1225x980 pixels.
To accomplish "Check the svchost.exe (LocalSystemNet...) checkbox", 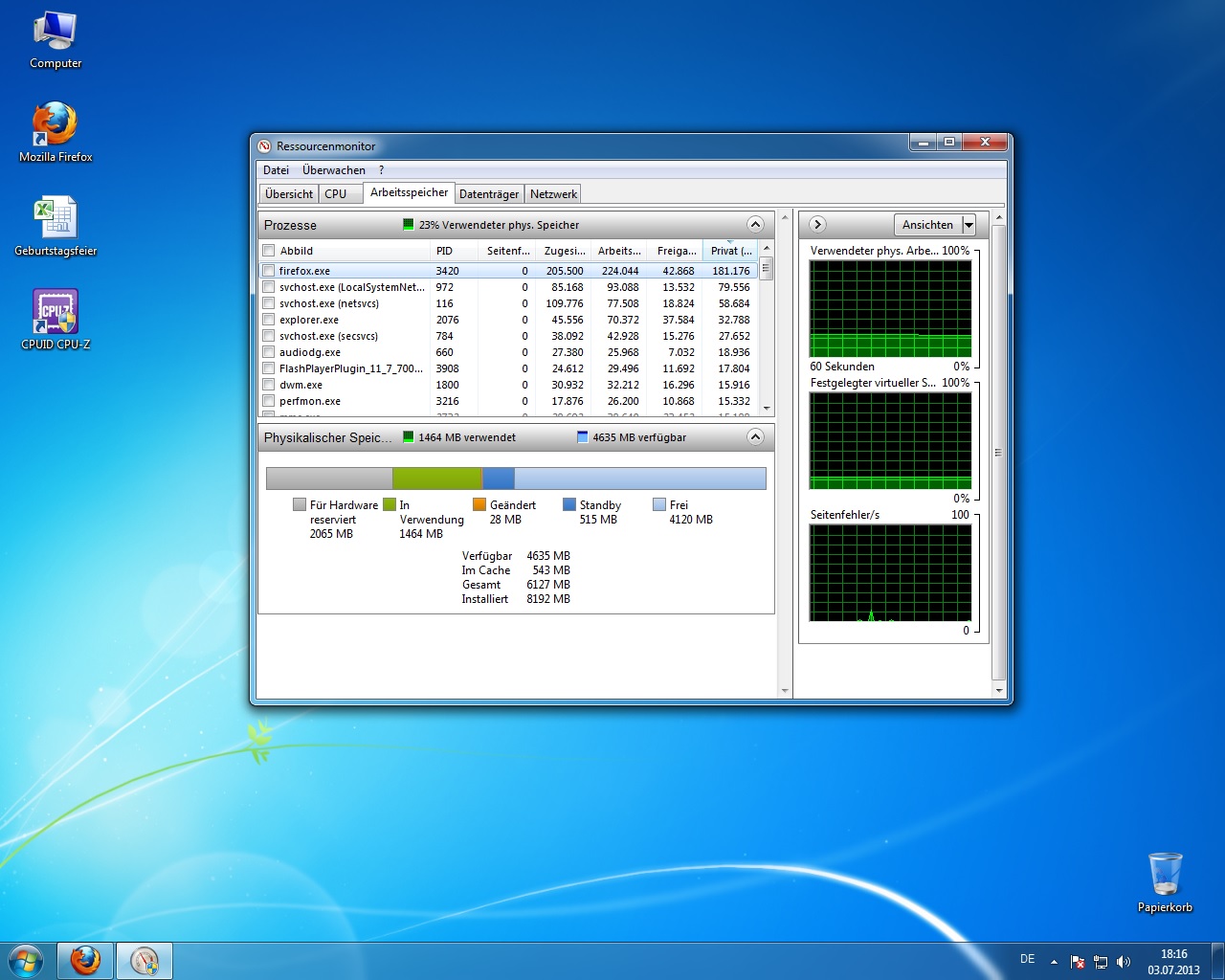I will tap(269, 287).
